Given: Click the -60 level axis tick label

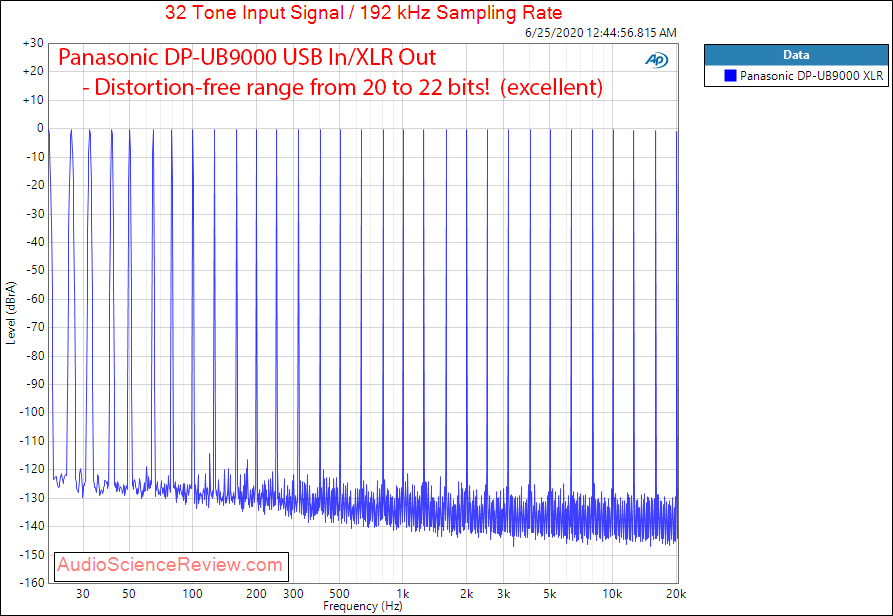Looking at the screenshot, I should (35, 299).
